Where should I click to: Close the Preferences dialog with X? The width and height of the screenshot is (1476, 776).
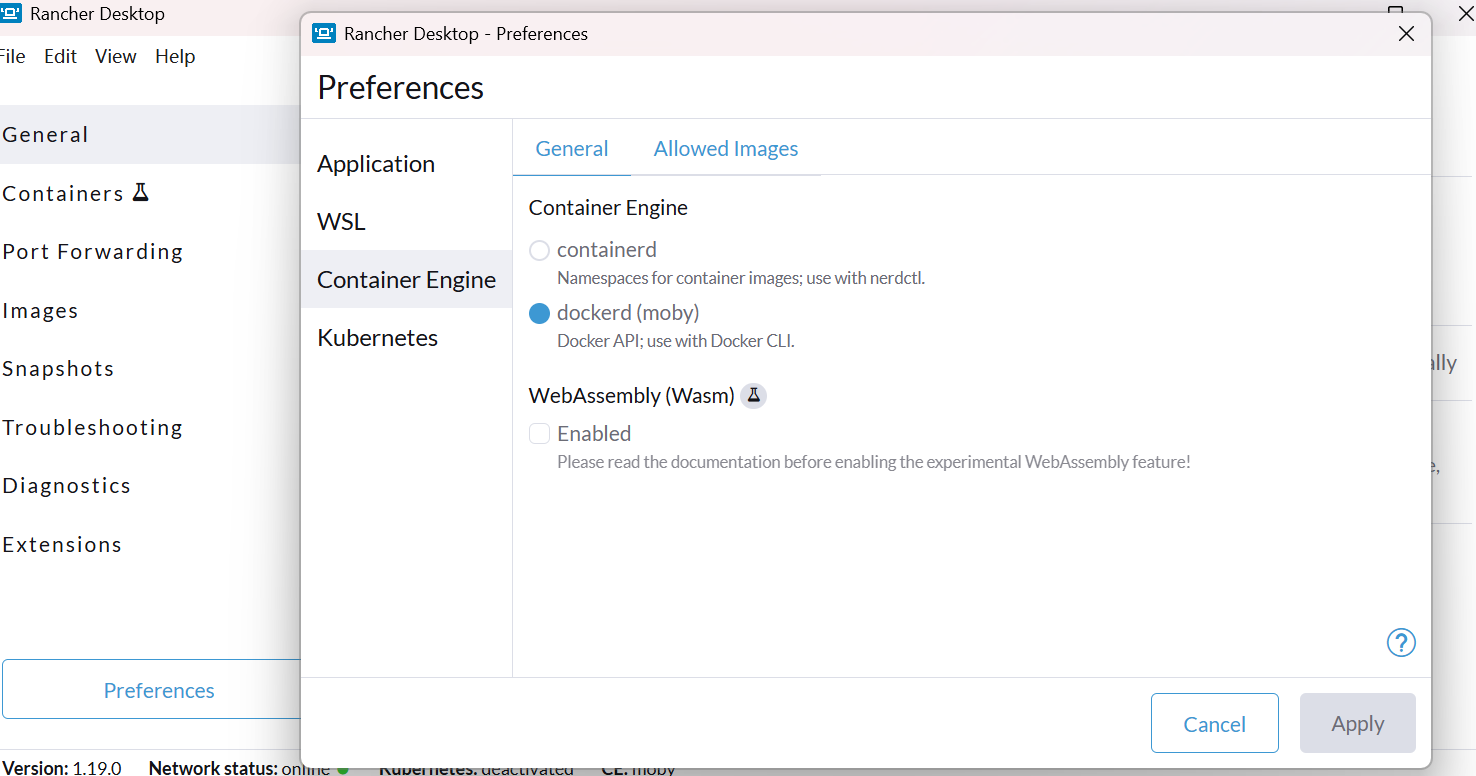1406,33
